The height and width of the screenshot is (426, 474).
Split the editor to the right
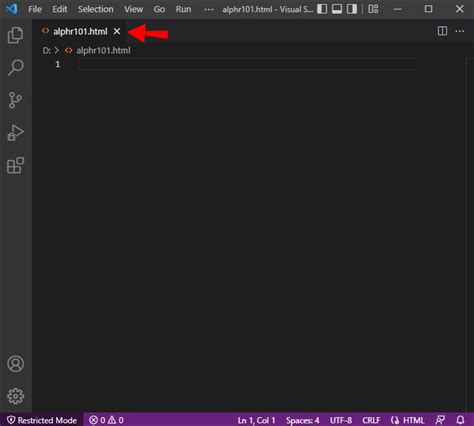442,31
